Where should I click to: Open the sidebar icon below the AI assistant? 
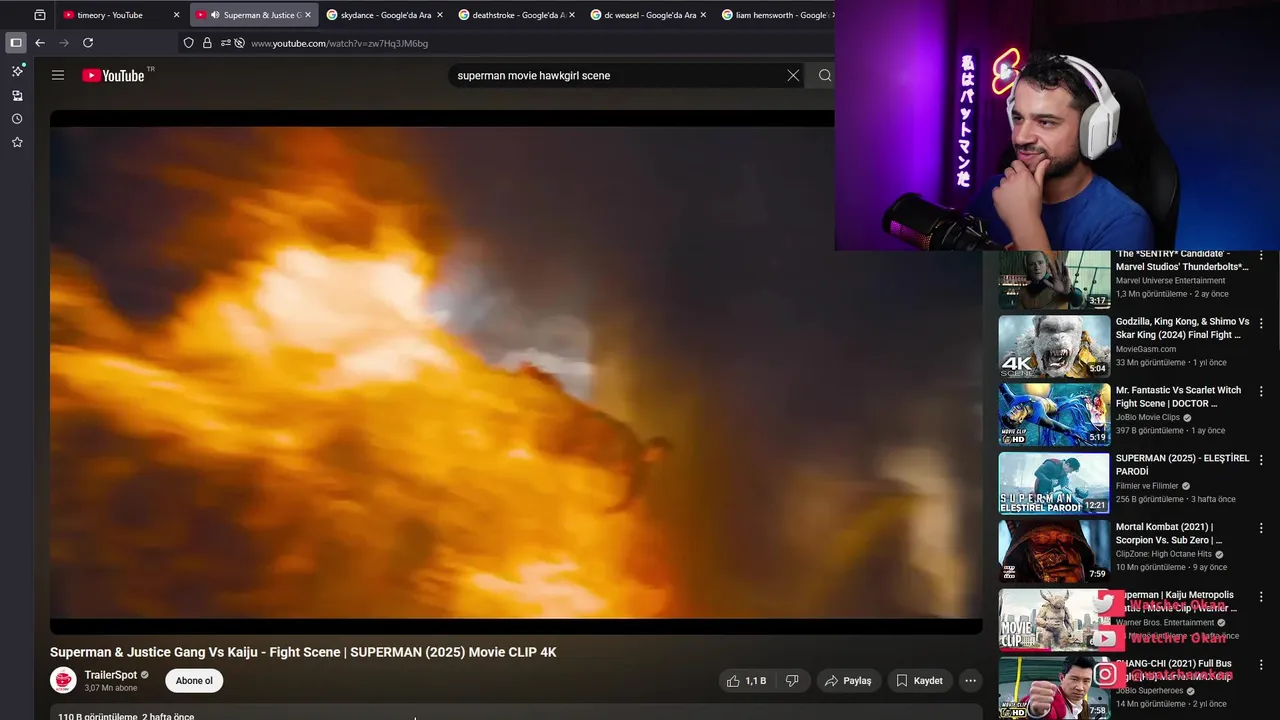pos(17,96)
